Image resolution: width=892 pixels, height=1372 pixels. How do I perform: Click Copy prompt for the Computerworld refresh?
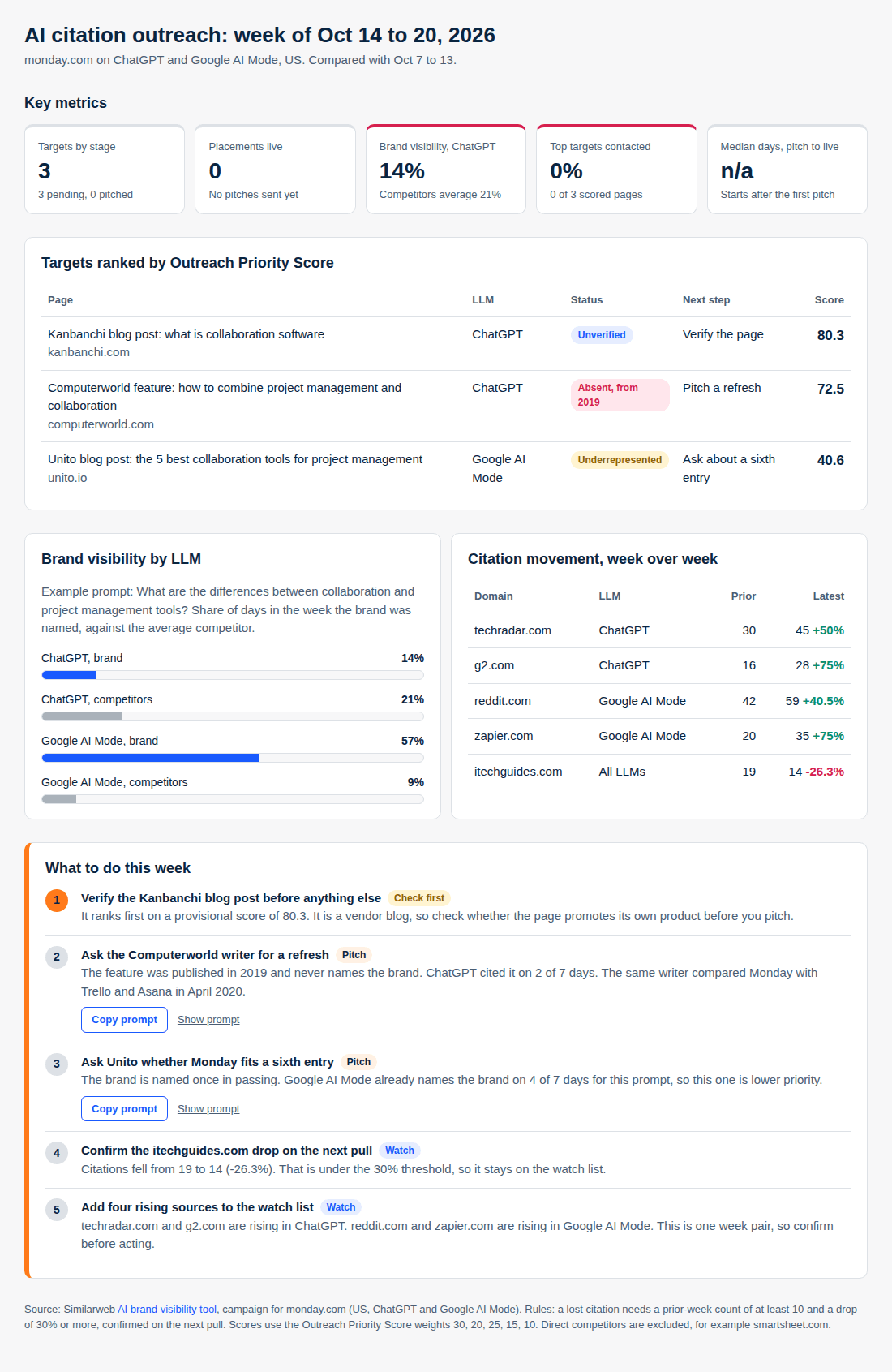(x=124, y=1020)
